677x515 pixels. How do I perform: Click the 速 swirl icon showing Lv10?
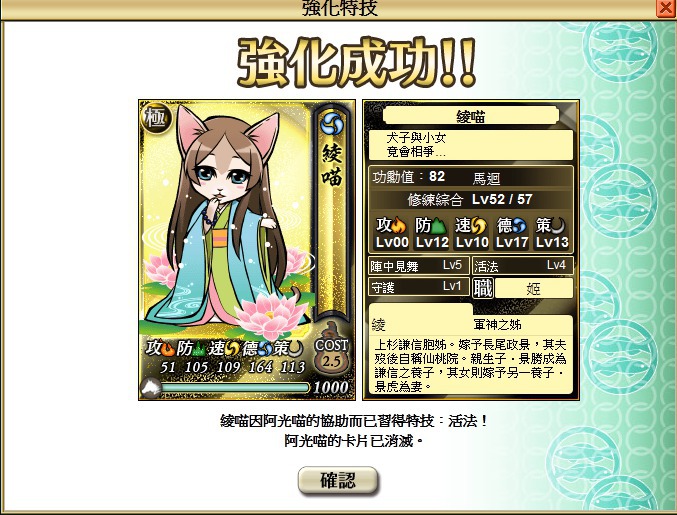478,226
